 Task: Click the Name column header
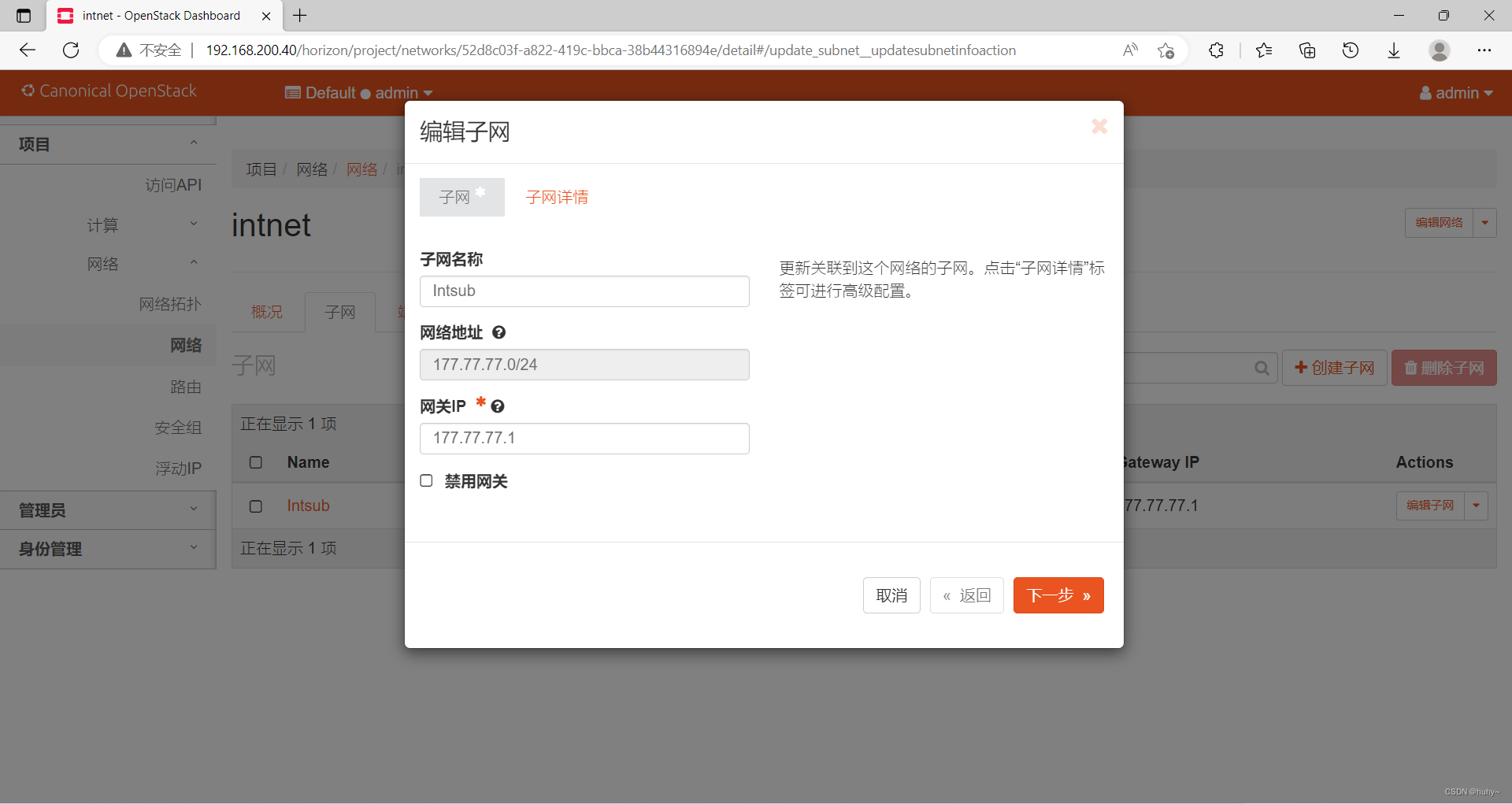point(308,462)
